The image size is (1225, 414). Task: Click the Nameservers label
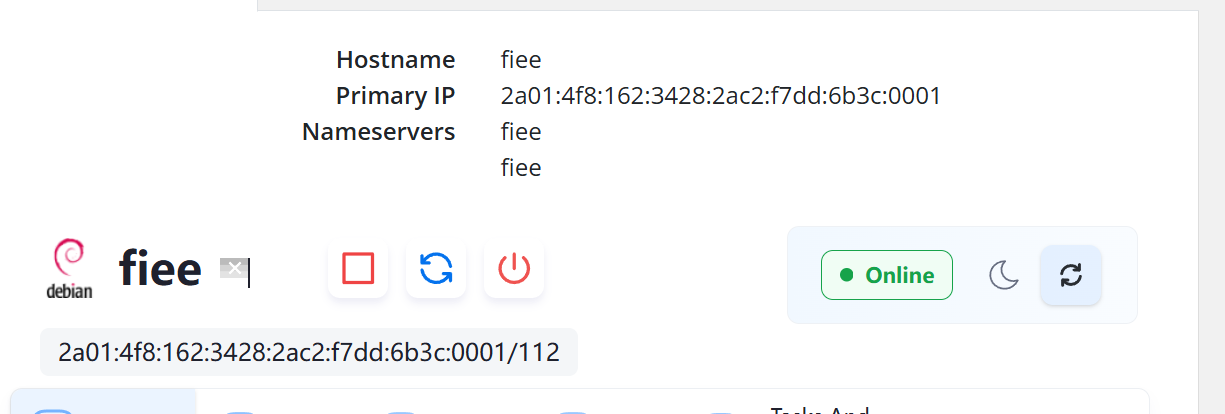tap(379, 132)
